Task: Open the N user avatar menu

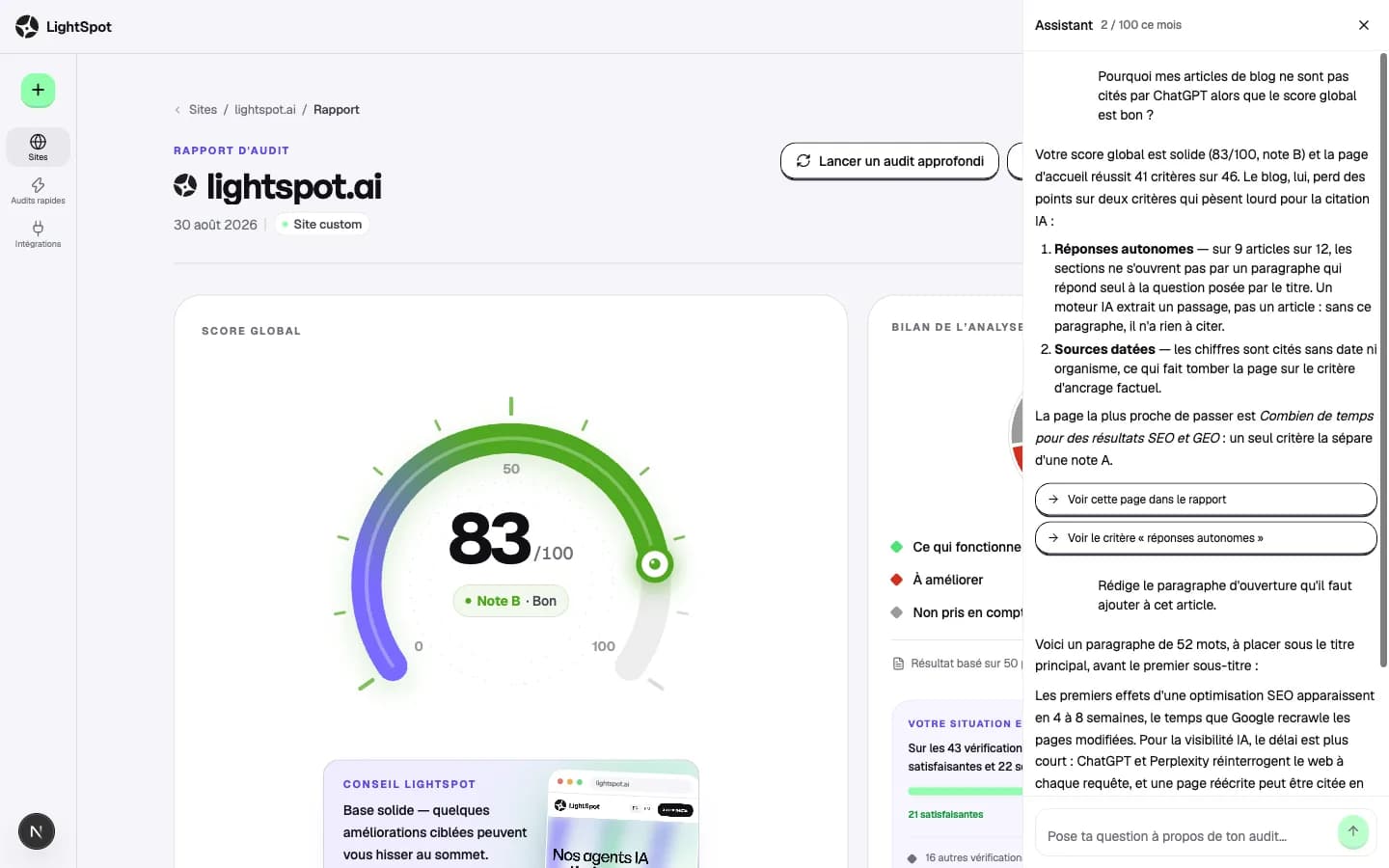Action: click(37, 831)
